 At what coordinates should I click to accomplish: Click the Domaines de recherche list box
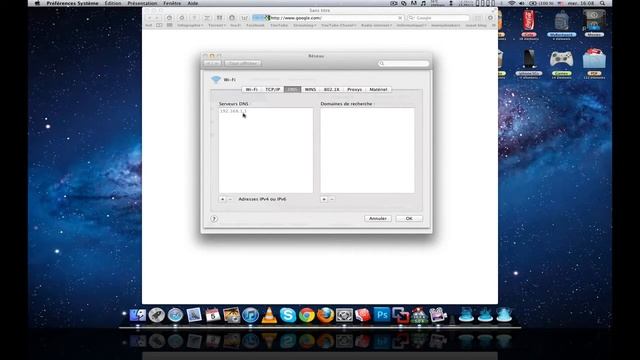point(367,151)
